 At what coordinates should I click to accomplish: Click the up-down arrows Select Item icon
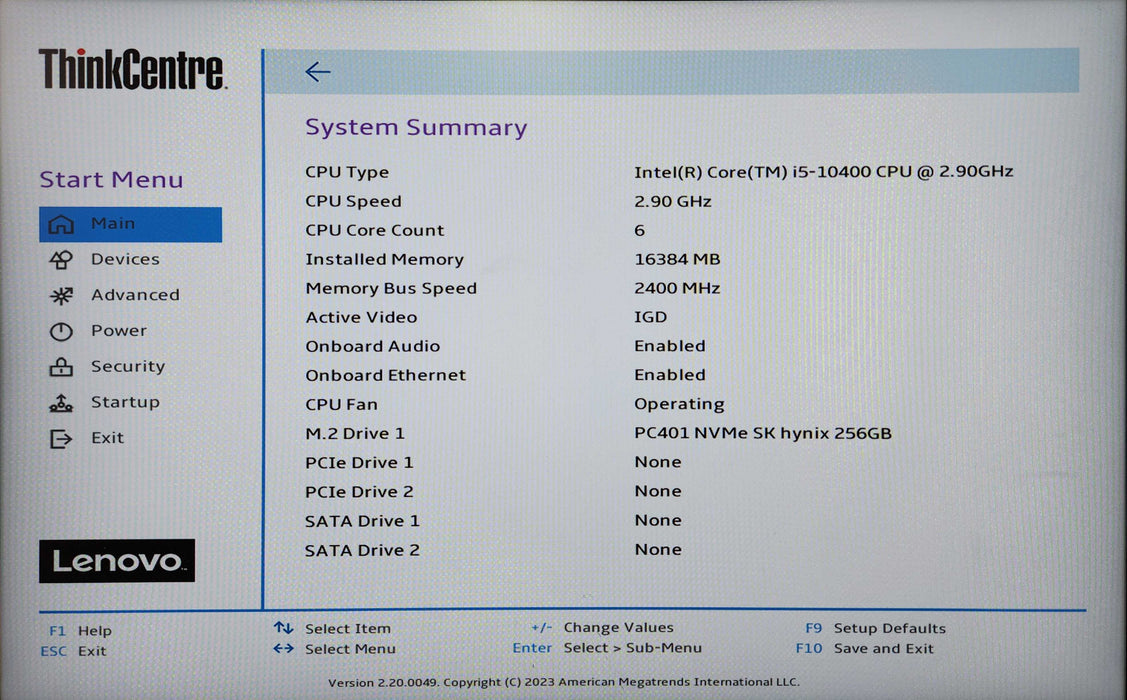[283, 627]
